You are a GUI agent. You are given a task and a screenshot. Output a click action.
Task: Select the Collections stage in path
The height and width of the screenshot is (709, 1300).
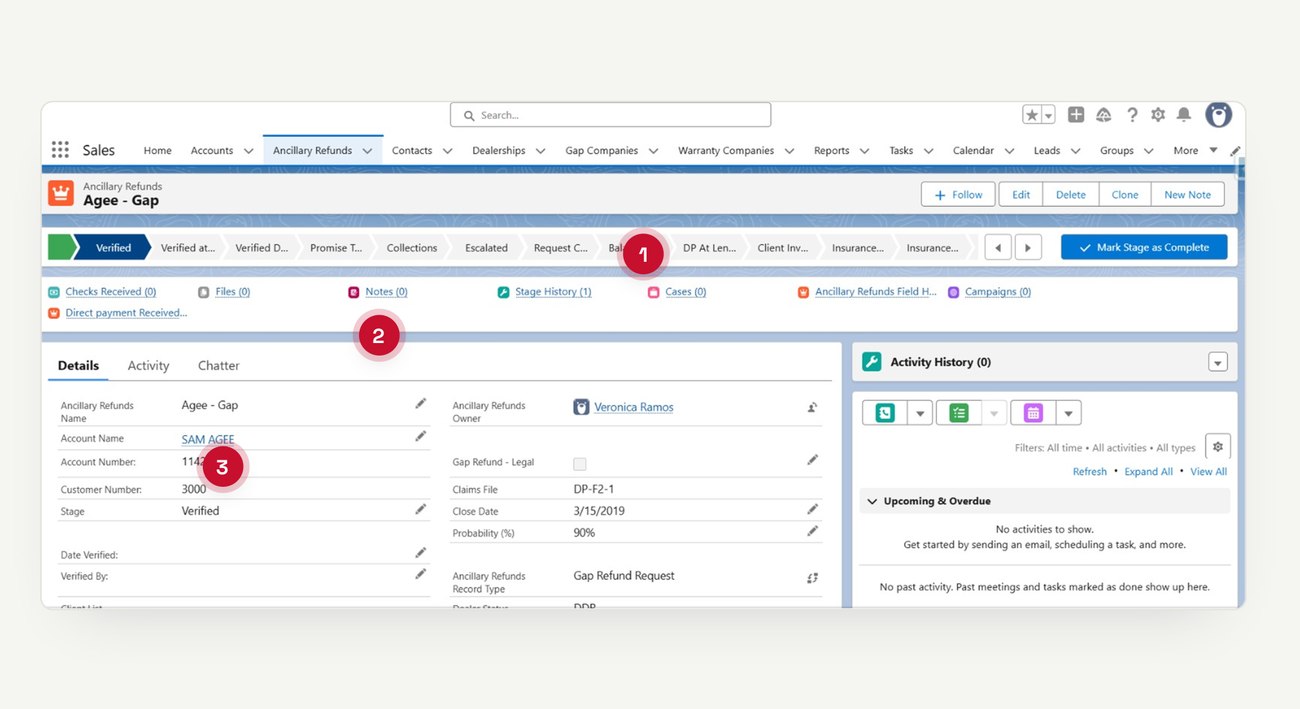click(x=411, y=248)
